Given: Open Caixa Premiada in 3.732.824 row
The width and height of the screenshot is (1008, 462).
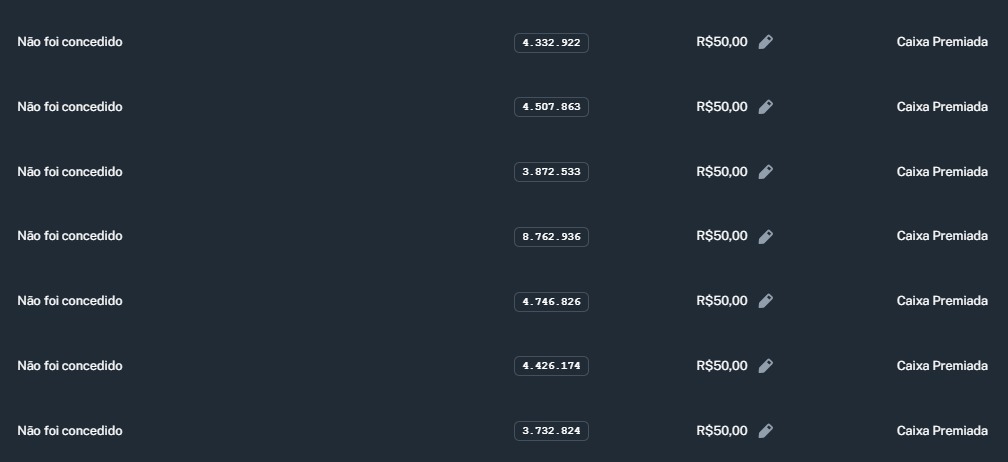Looking at the screenshot, I should click(941, 431).
